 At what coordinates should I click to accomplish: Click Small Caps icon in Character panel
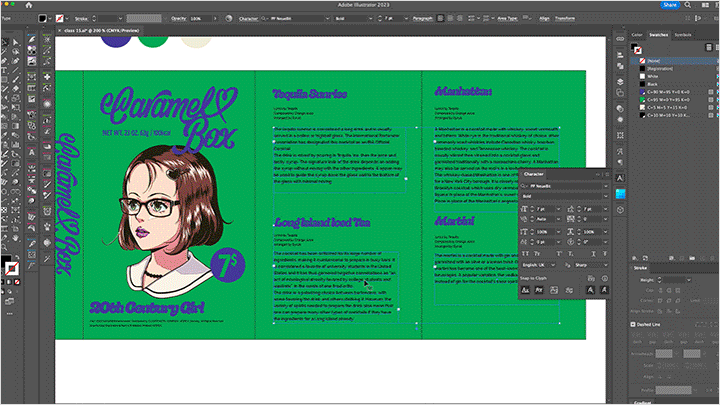[537, 253]
